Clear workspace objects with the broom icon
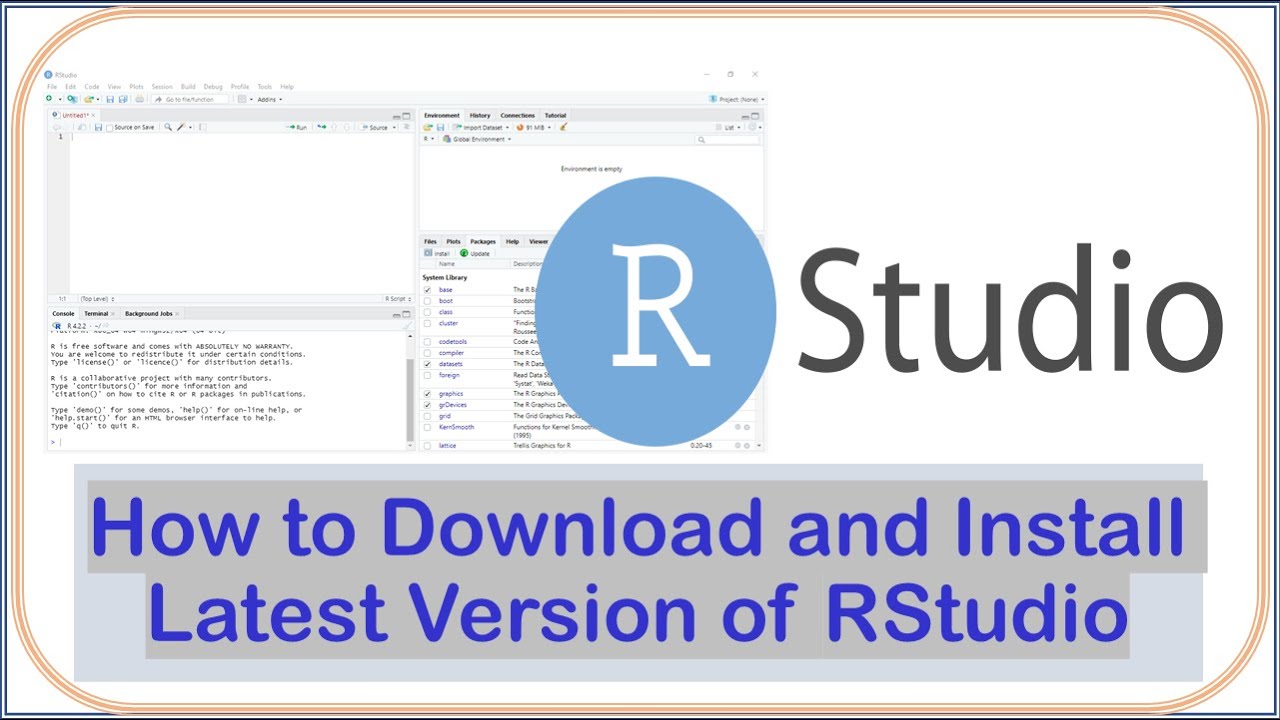This screenshot has width=1280, height=720. click(x=563, y=127)
